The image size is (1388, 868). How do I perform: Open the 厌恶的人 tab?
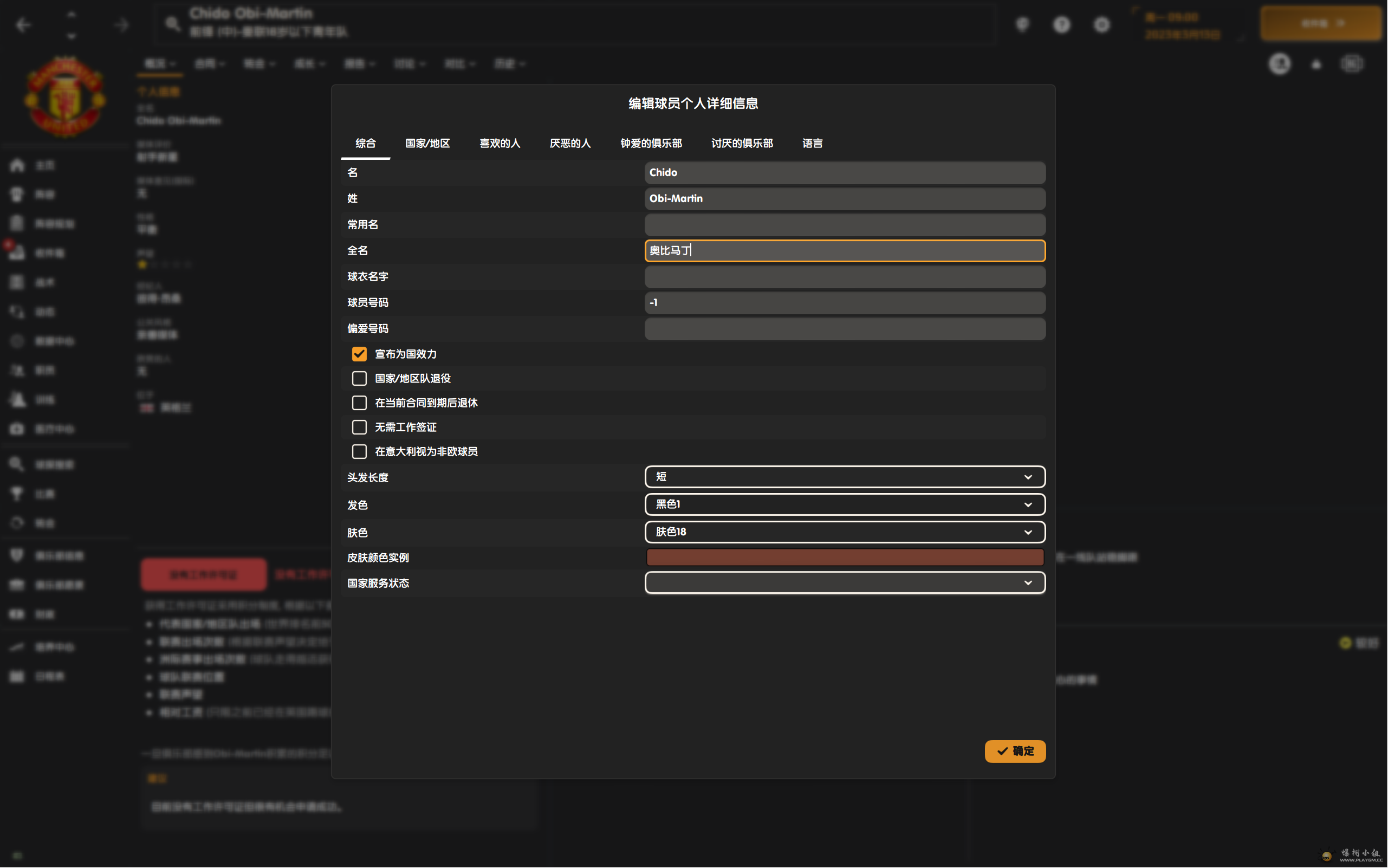point(569,144)
